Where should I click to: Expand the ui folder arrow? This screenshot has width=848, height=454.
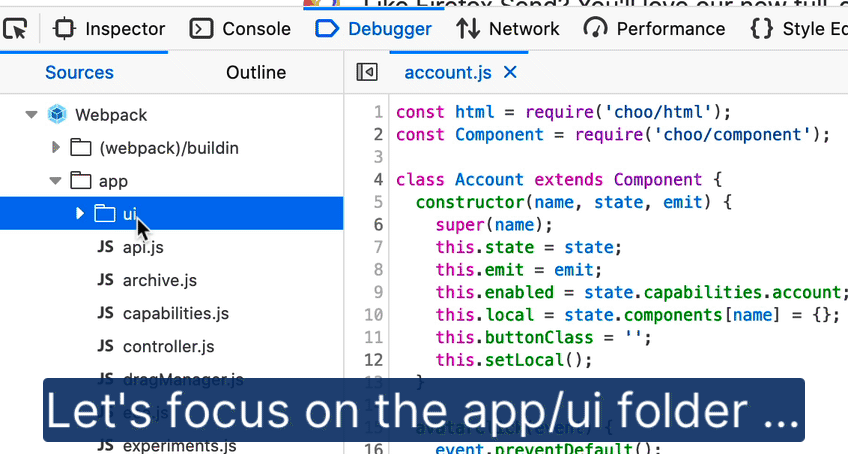pos(80,213)
